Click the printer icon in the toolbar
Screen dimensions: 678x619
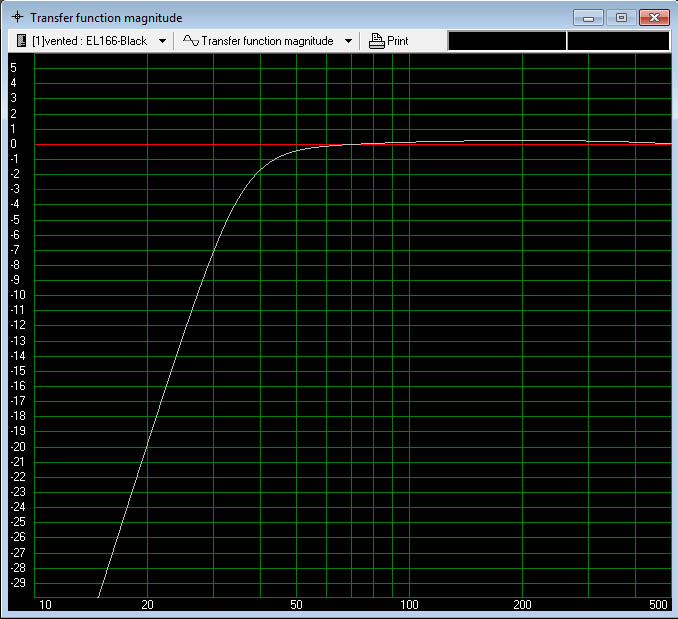click(x=376, y=41)
